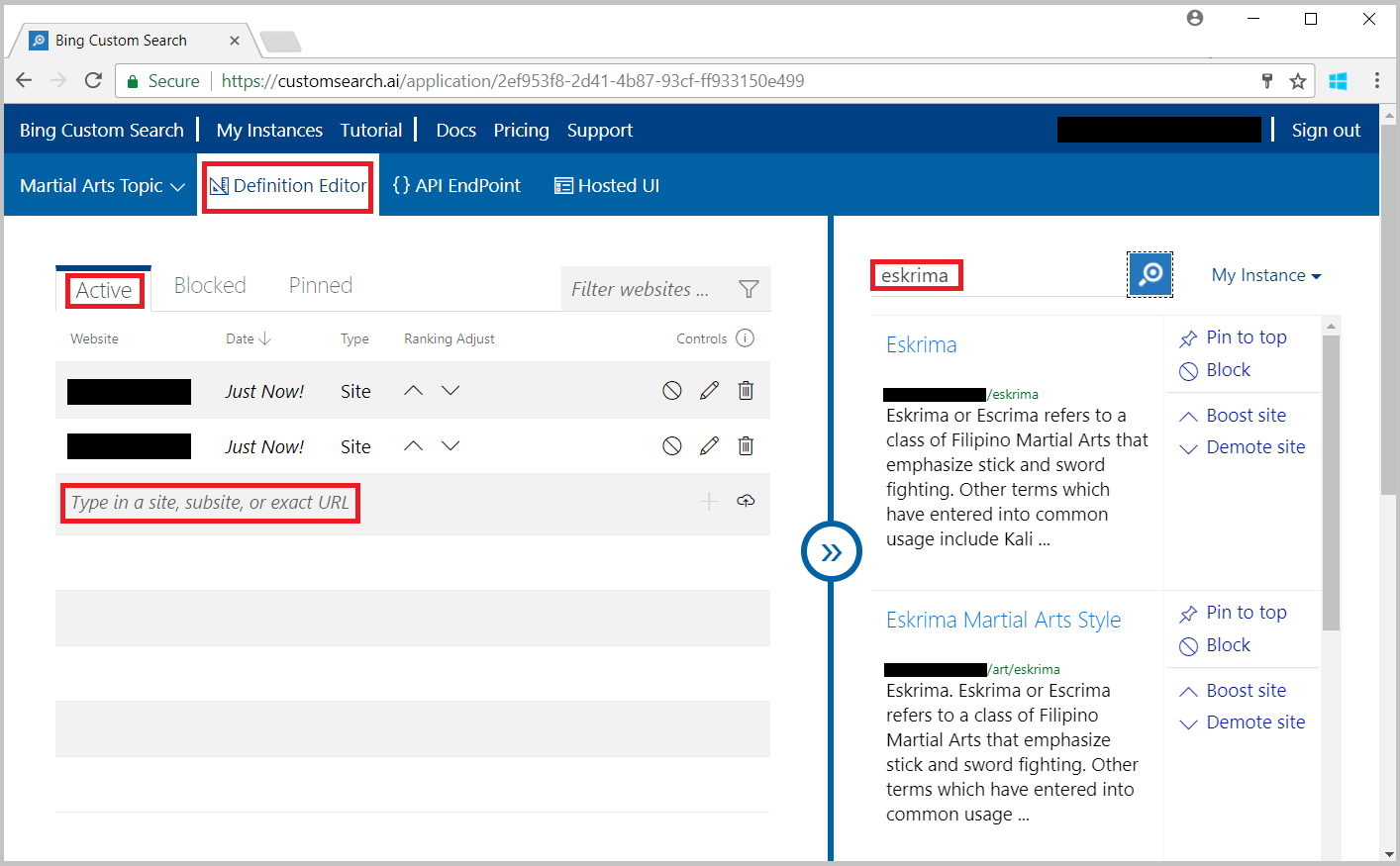Open the API EndPoint tab
This screenshot has height=866, width=1400.
456,186
